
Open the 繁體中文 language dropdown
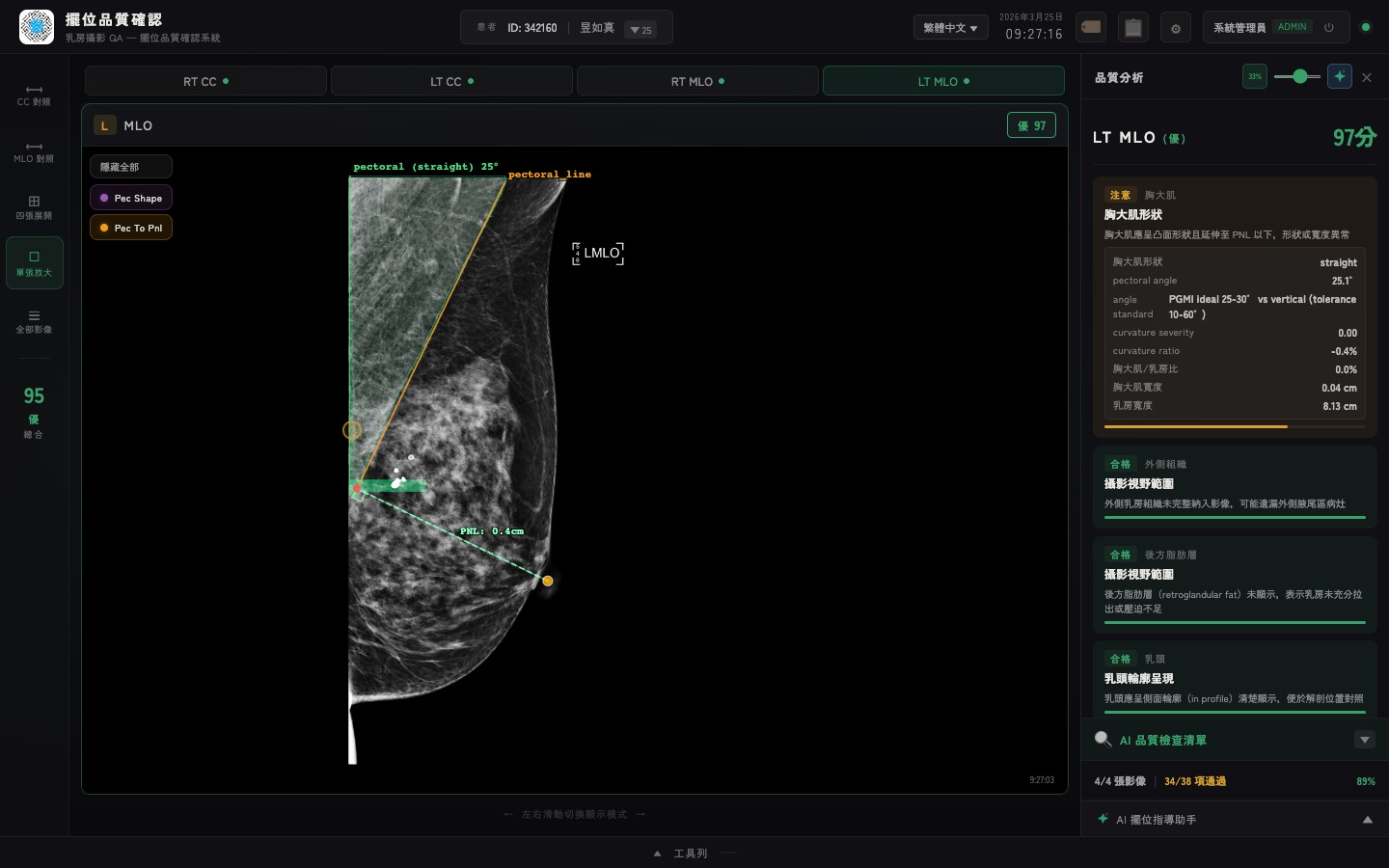[950, 28]
